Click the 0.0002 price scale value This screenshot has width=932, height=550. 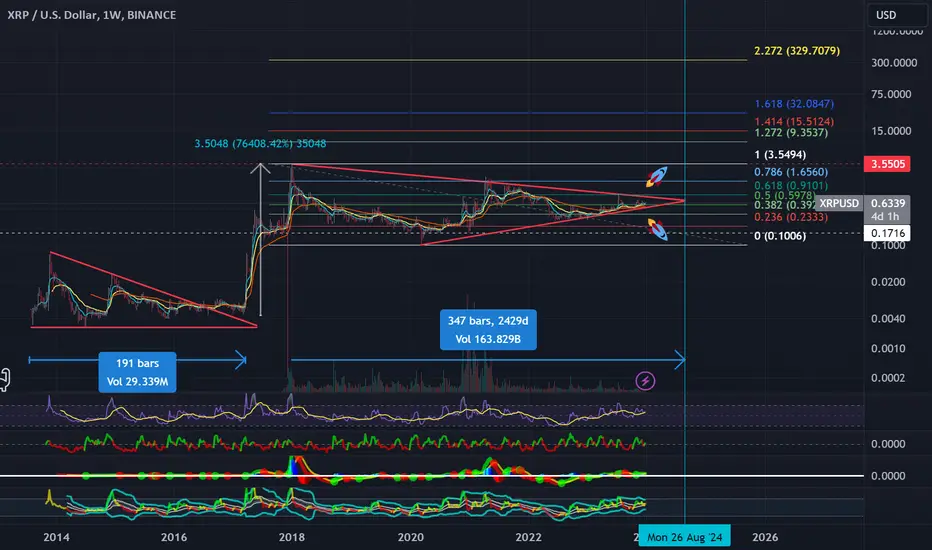[889, 378]
